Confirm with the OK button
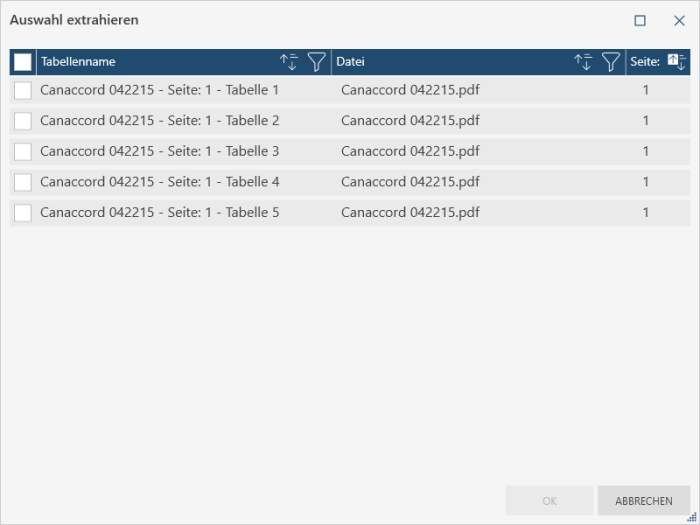Viewport: 700px width, 525px height. point(549,501)
